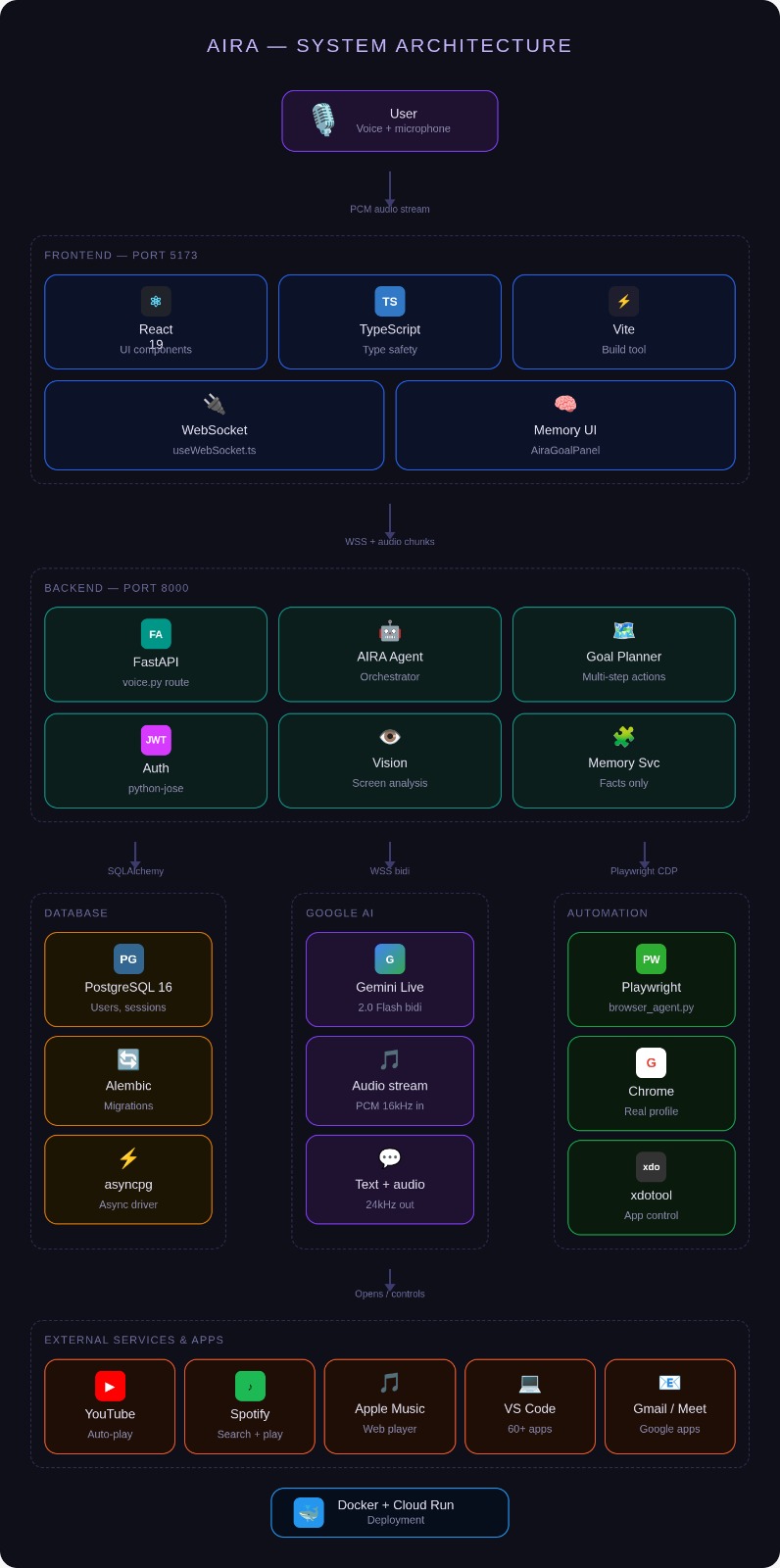Click the 'voice.py route' subtitle

[x=156, y=682]
